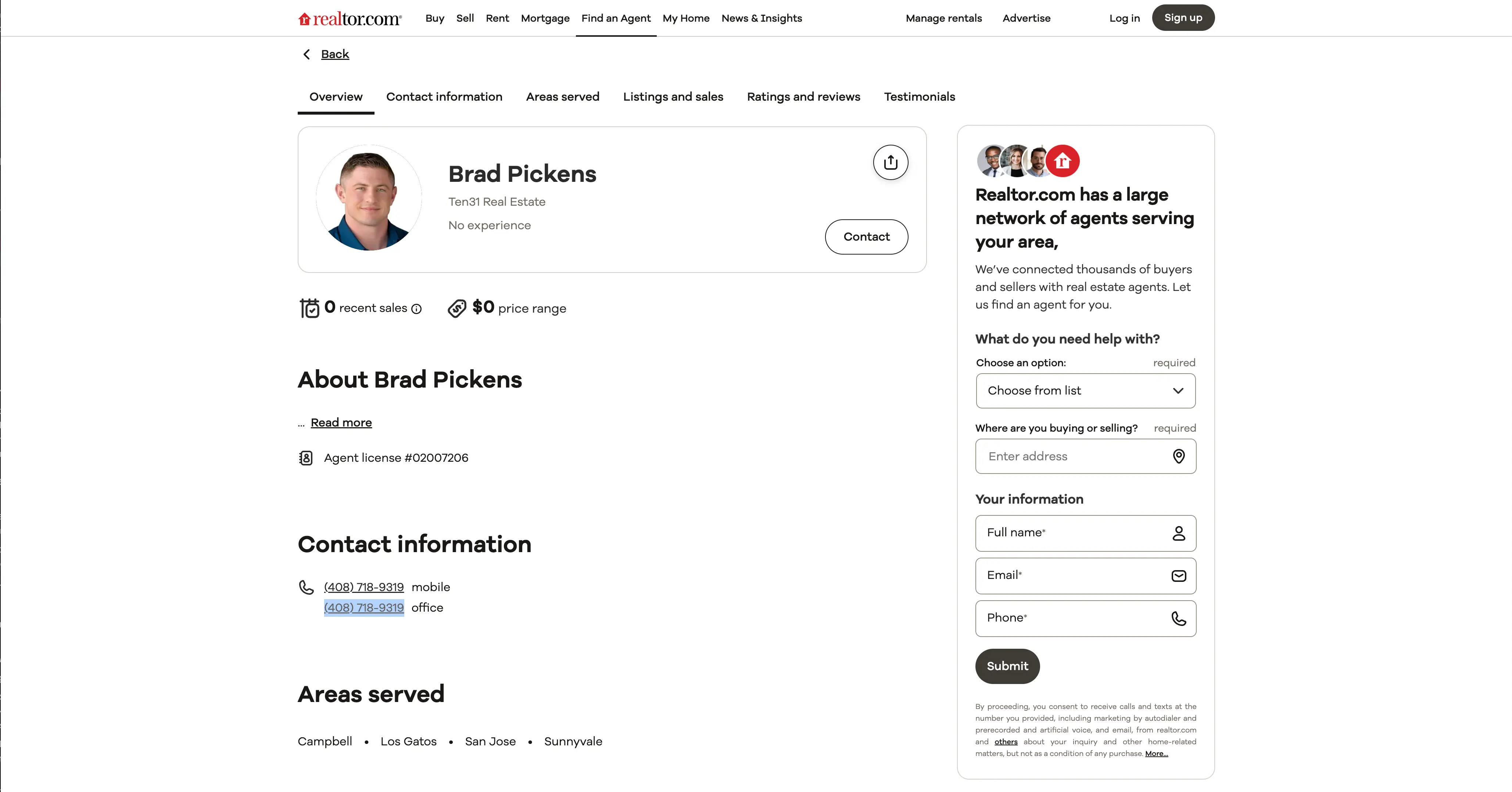
Task: Click the mobile number (408) 718-9319 link
Action: click(x=363, y=587)
